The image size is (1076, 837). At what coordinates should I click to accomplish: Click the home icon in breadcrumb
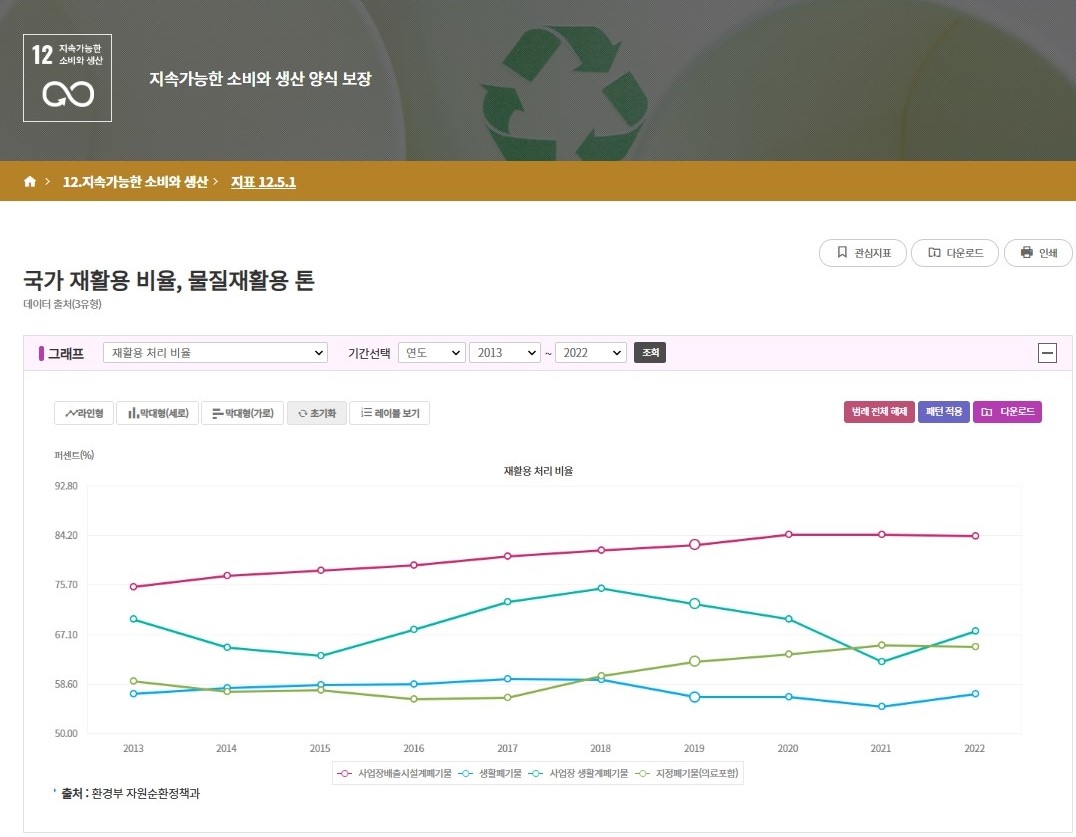[x=30, y=182]
